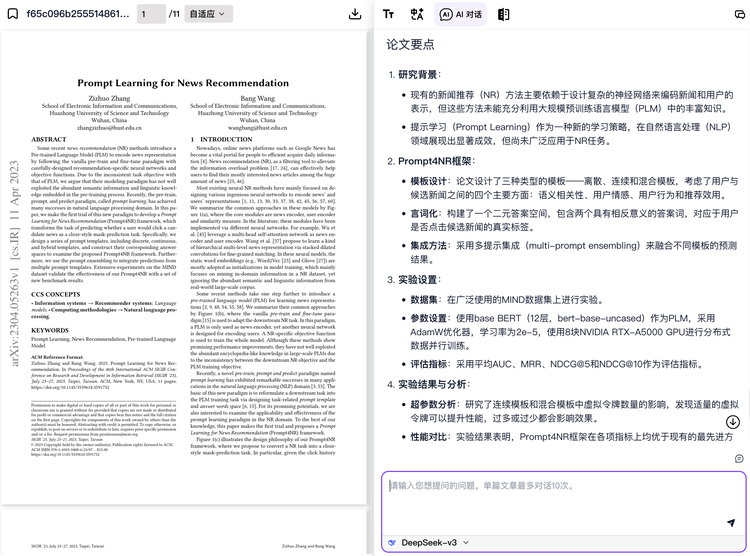Click the 评估指标 bullet label
The width and height of the screenshot is (750, 556).
click(429, 365)
